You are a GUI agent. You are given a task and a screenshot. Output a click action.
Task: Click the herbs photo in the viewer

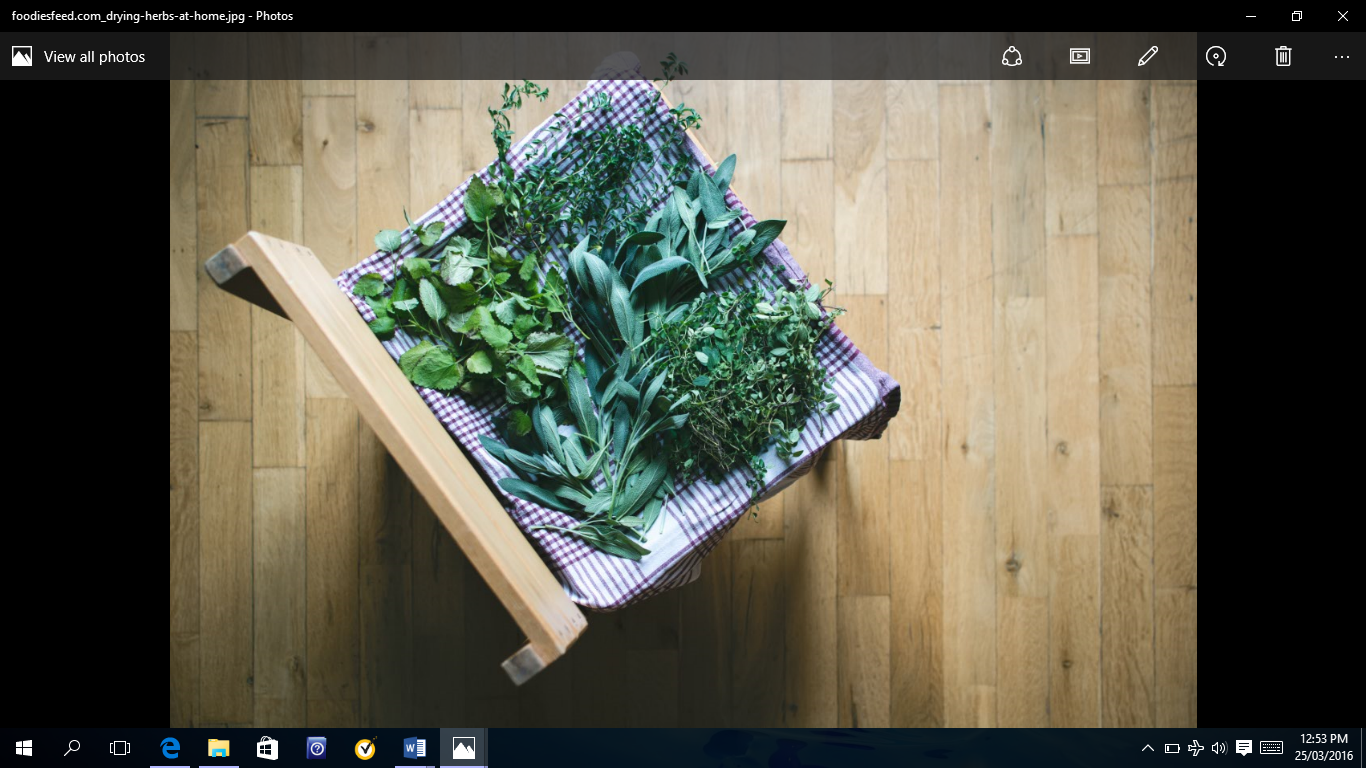(x=683, y=404)
